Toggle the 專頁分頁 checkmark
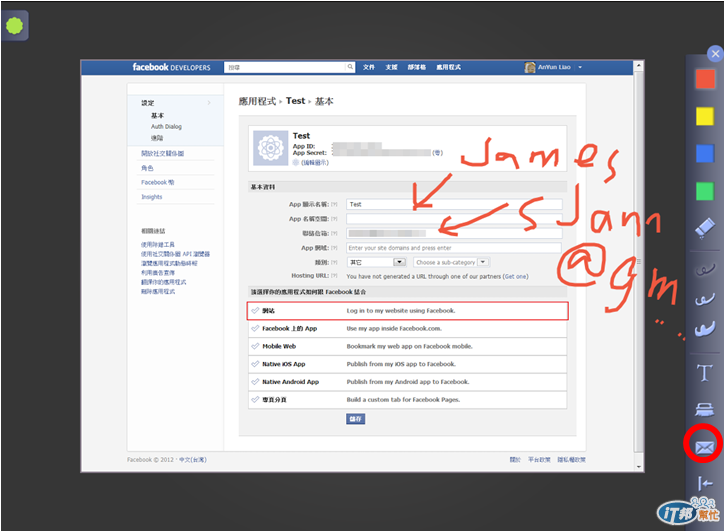 pyautogui.click(x=255, y=399)
